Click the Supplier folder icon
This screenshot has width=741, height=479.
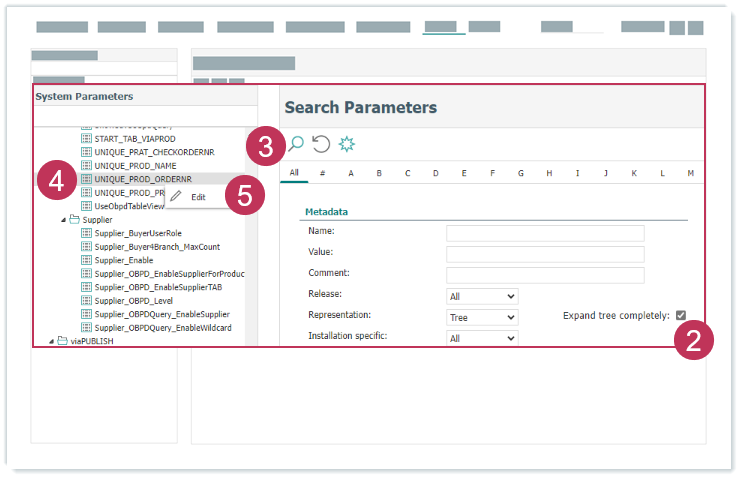click(74, 219)
